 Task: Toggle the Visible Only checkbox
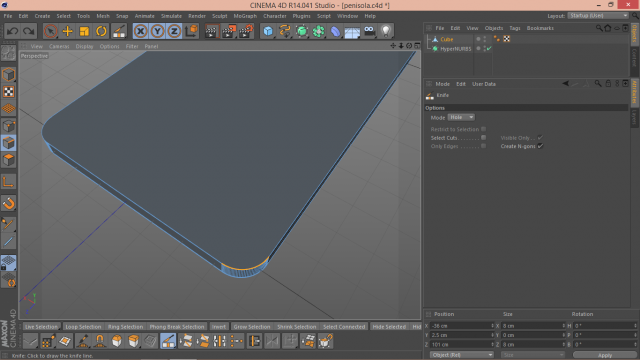(x=540, y=138)
